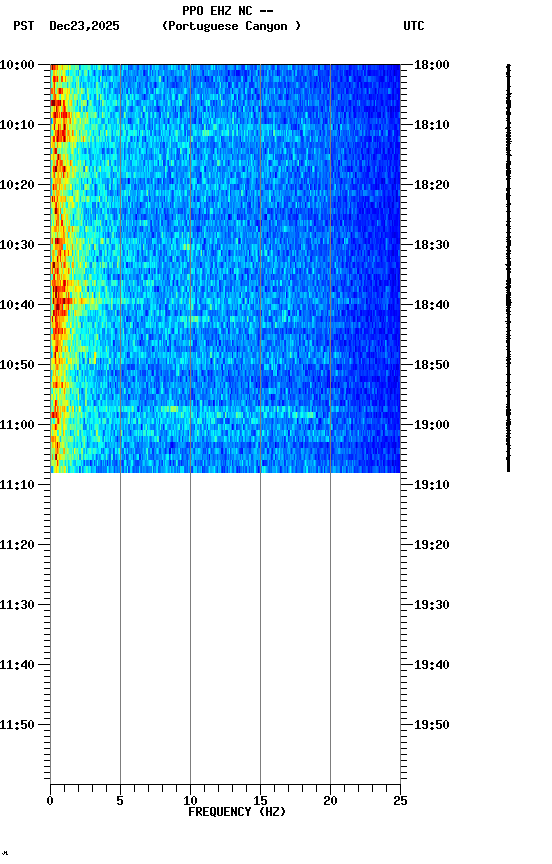Click the '18:10' UTC time label
The height and width of the screenshot is (864, 552).
point(432,125)
